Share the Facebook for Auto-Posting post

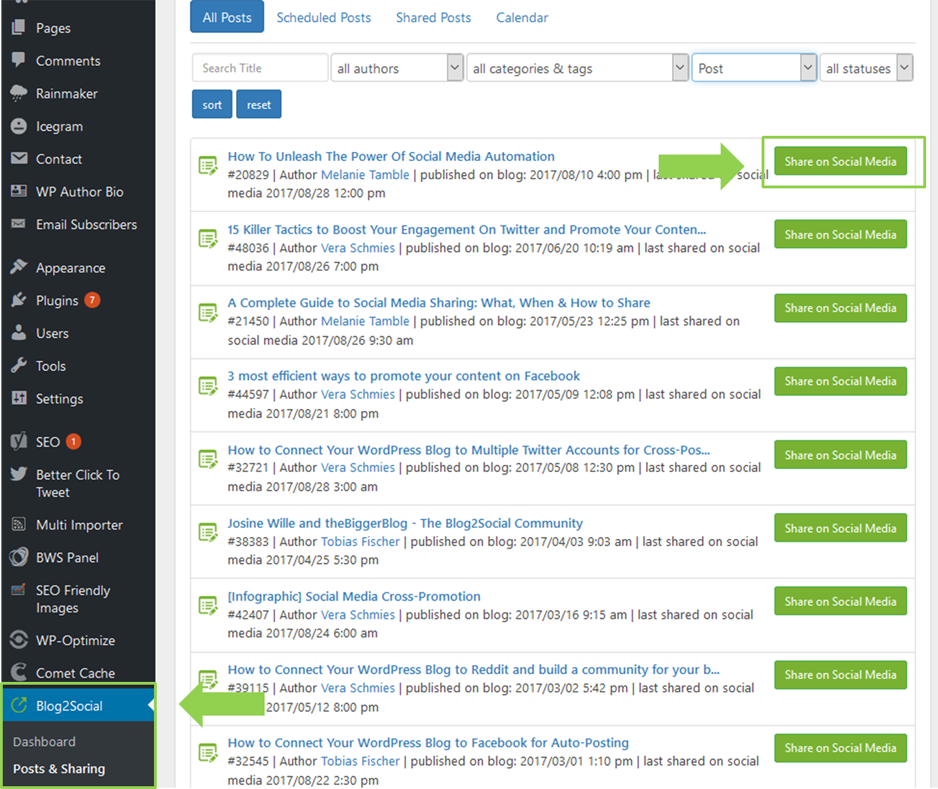coord(840,748)
